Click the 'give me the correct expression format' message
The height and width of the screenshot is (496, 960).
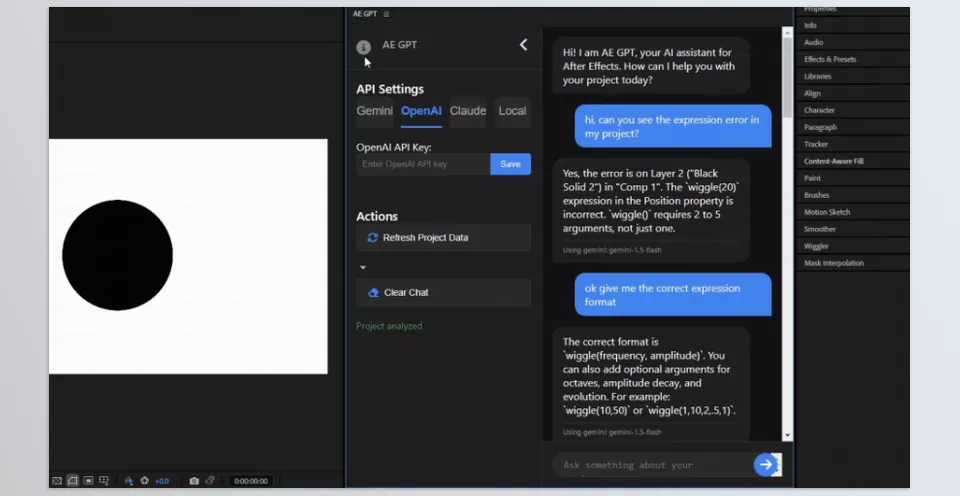673,295
